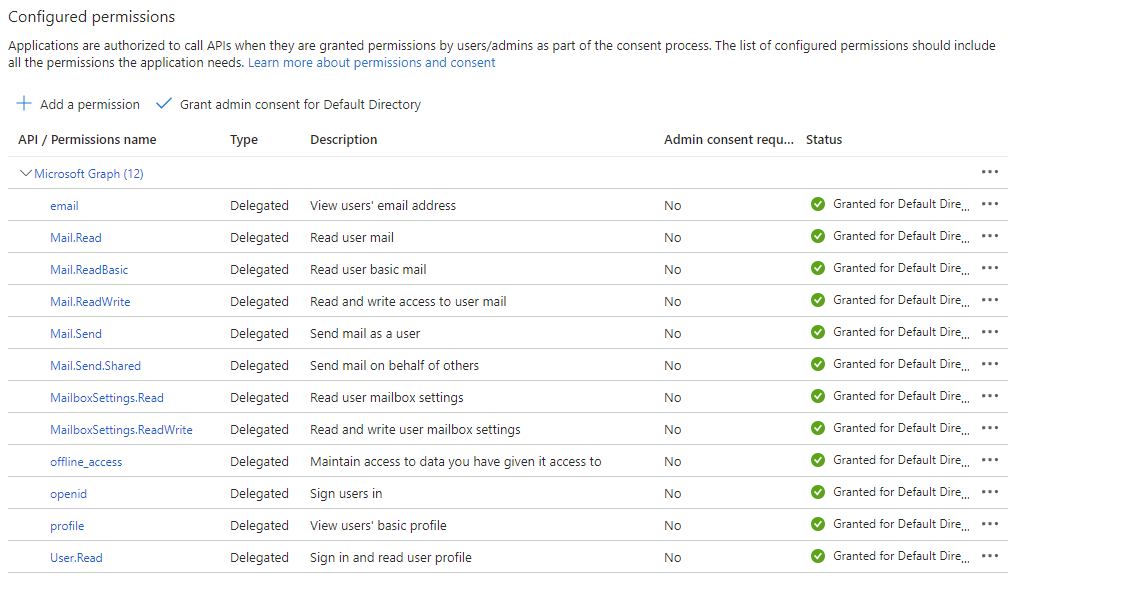
Task: Click the 'View users' email address' description
Action: click(383, 205)
